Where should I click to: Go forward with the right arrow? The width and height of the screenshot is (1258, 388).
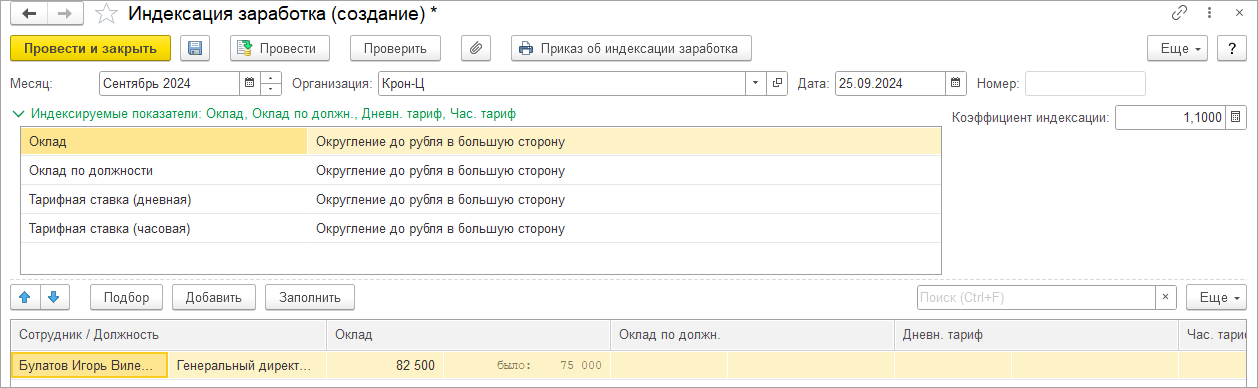point(64,14)
